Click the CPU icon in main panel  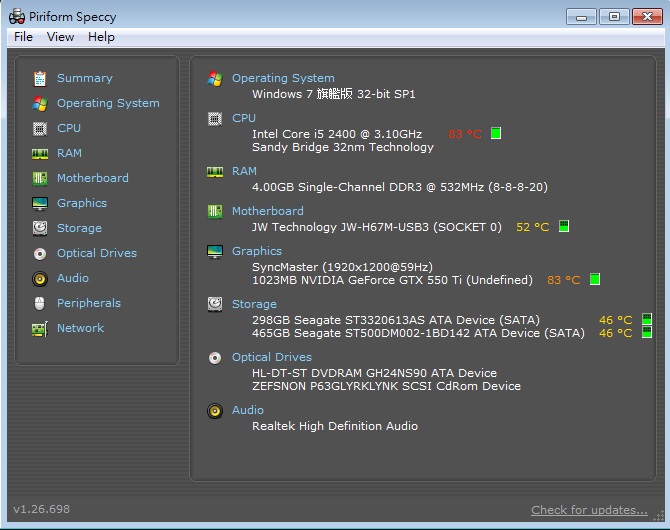tap(215, 119)
